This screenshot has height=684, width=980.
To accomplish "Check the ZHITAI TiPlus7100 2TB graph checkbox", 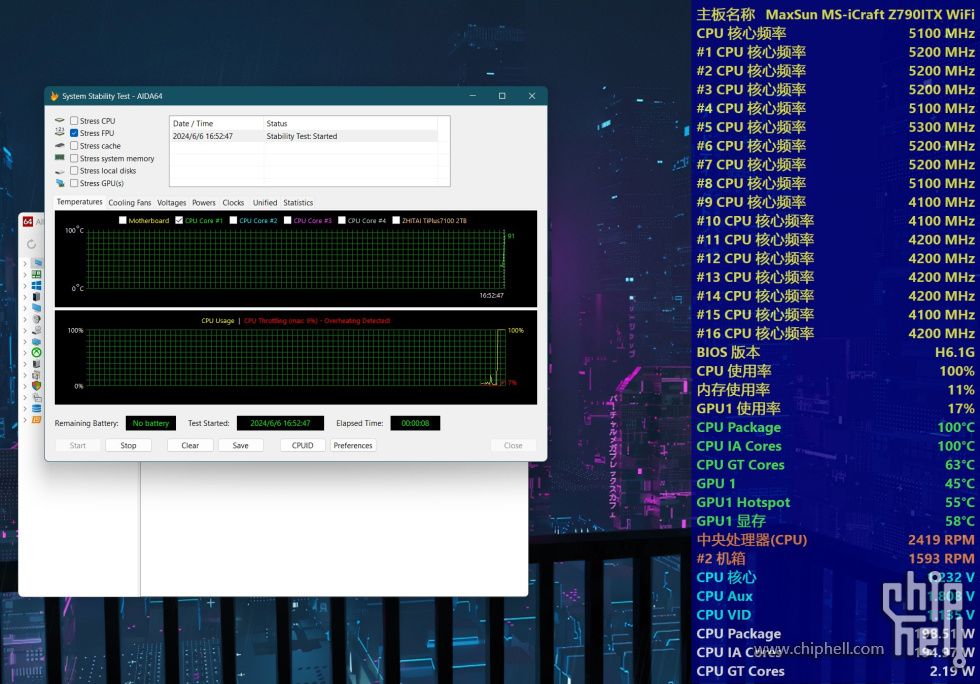I will [x=396, y=220].
